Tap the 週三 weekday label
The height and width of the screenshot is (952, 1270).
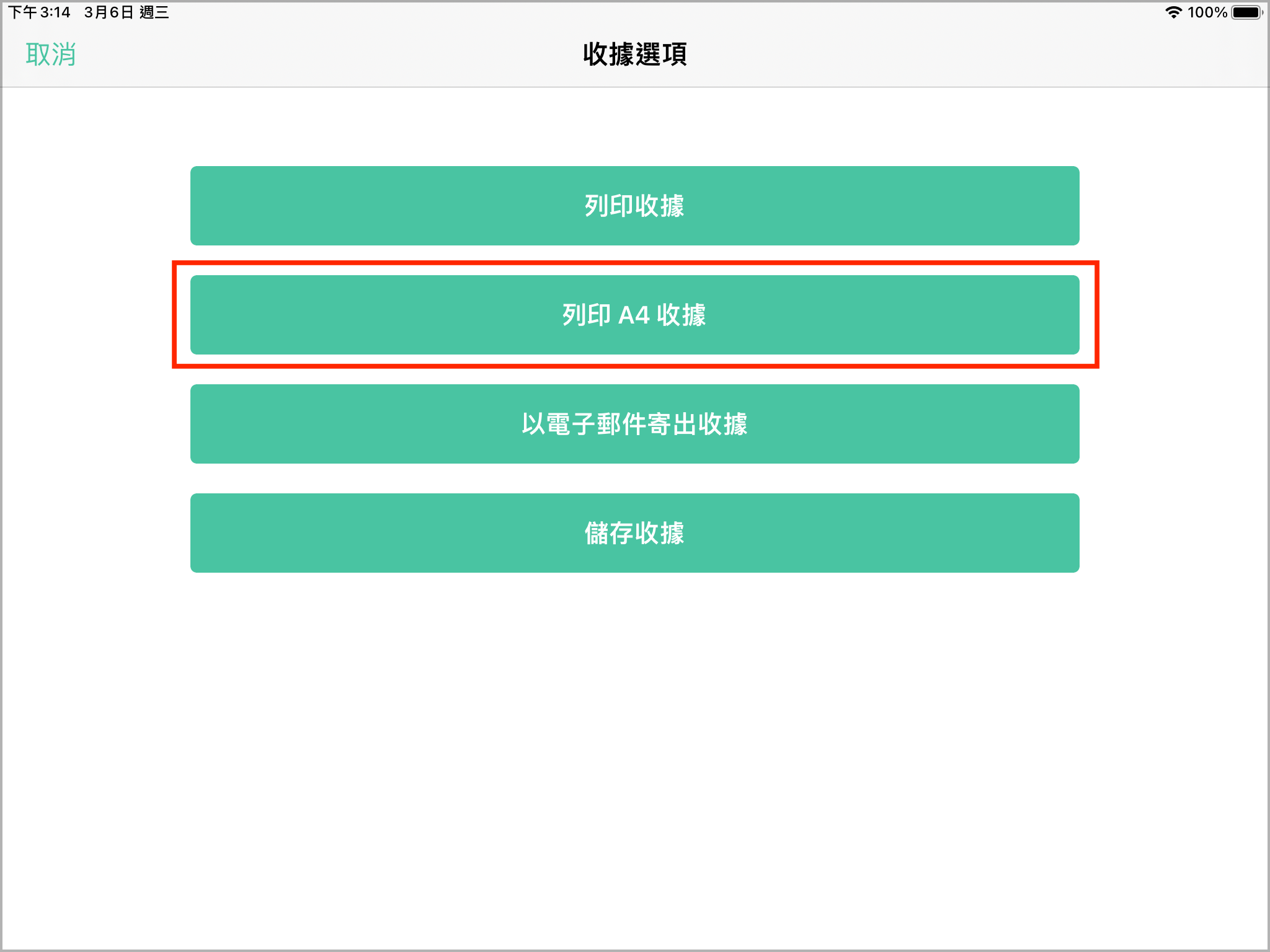pos(154,12)
